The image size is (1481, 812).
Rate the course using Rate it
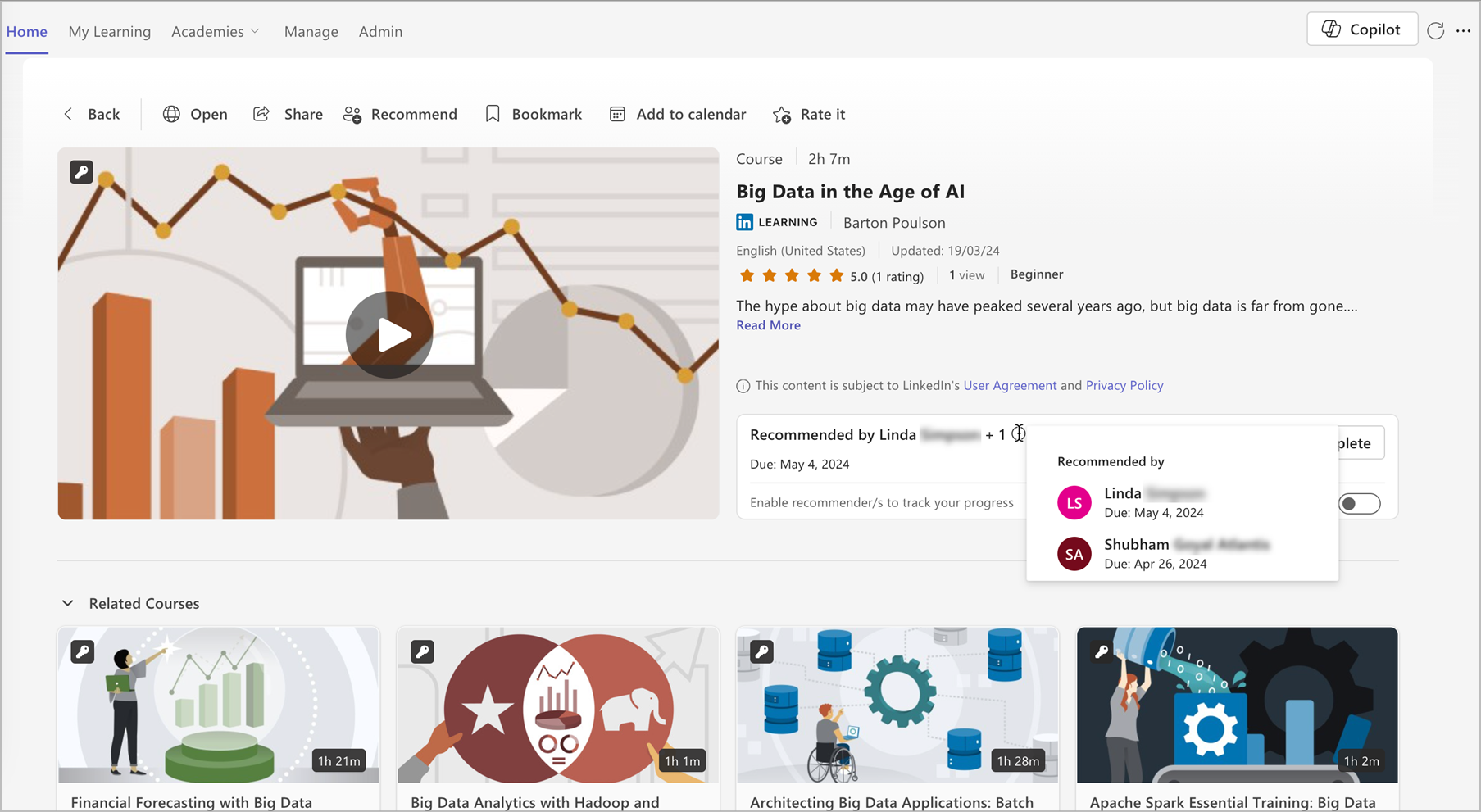pos(809,114)
